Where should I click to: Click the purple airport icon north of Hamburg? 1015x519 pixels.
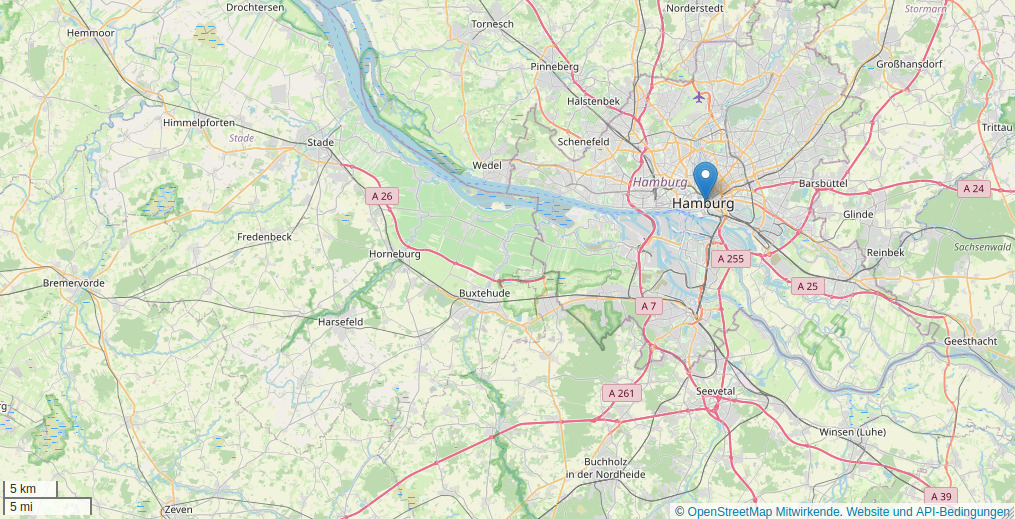698,97
